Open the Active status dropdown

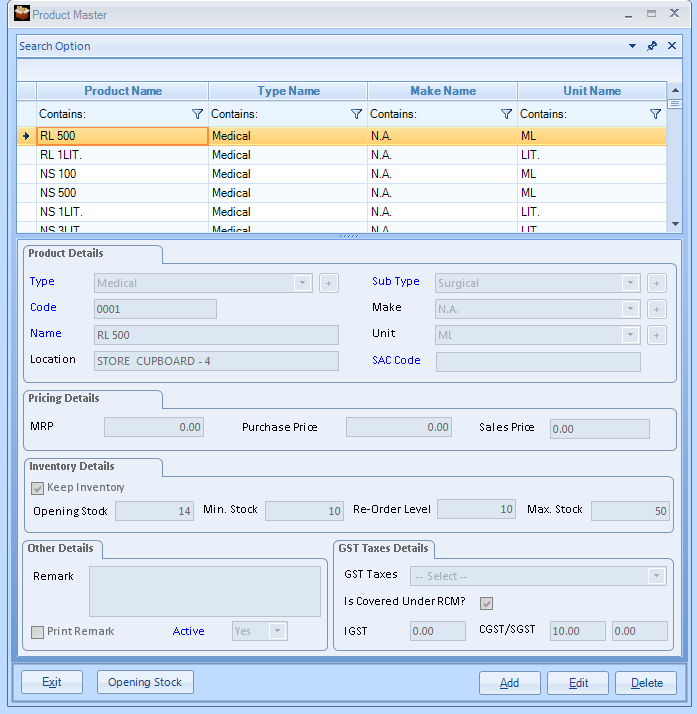[x=276, y=631]
